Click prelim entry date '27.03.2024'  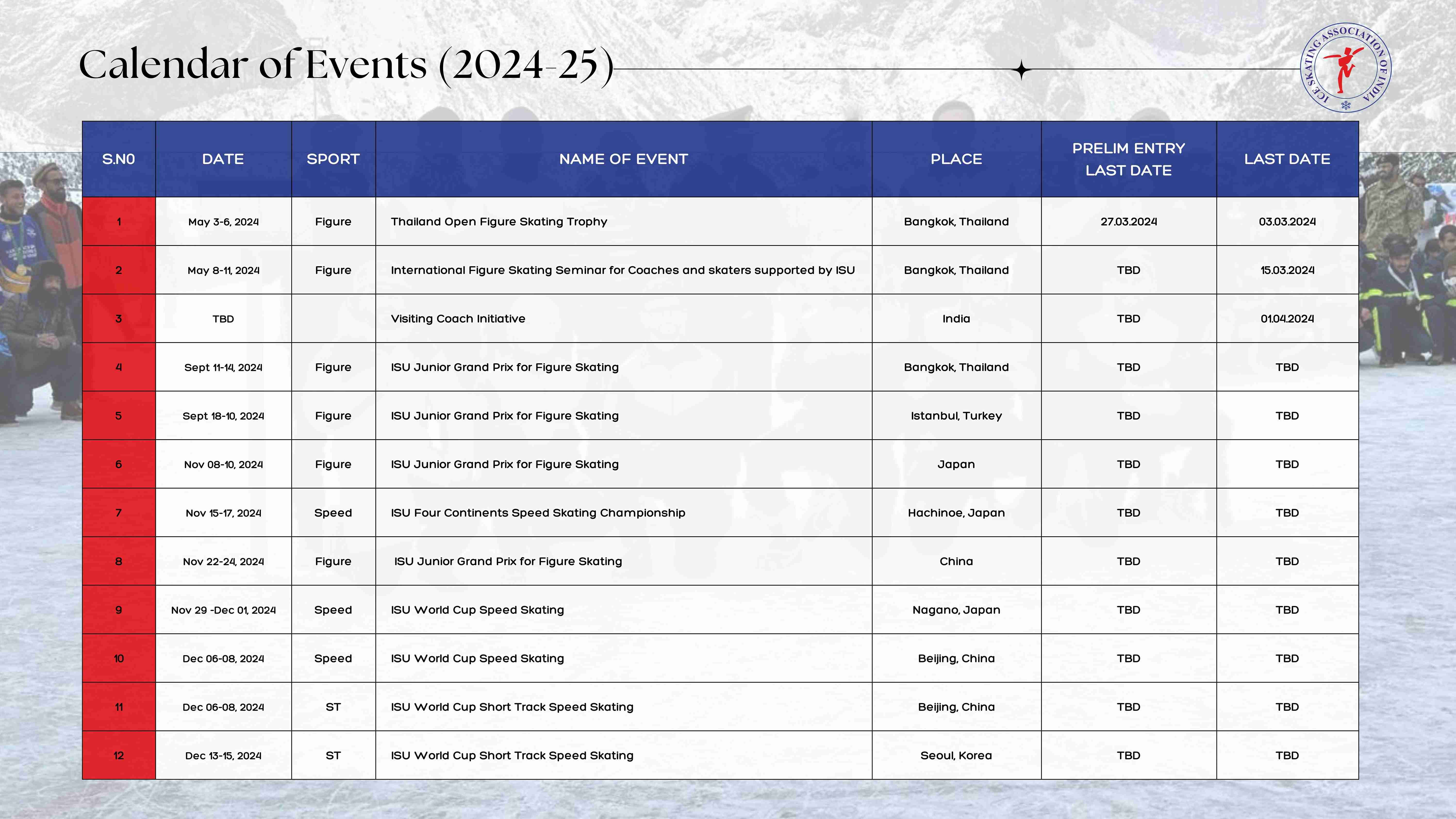[x=1129, y=222]
